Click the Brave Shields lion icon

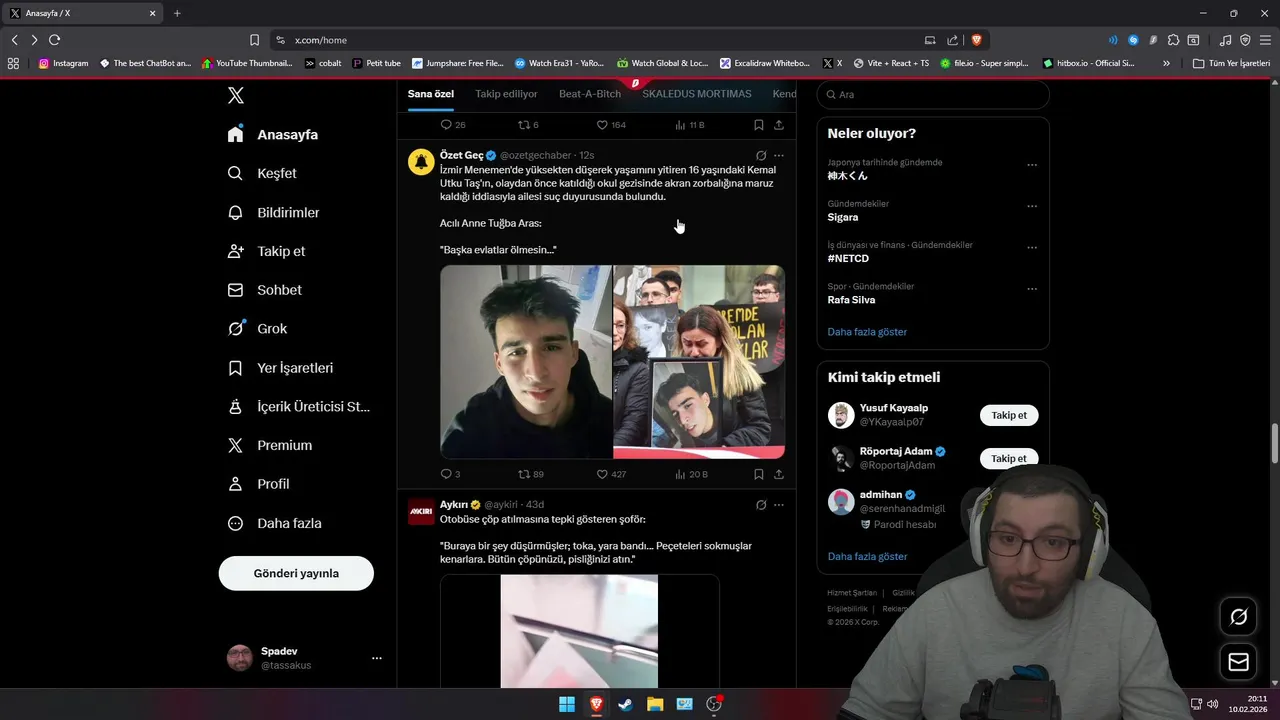(977, 40)
